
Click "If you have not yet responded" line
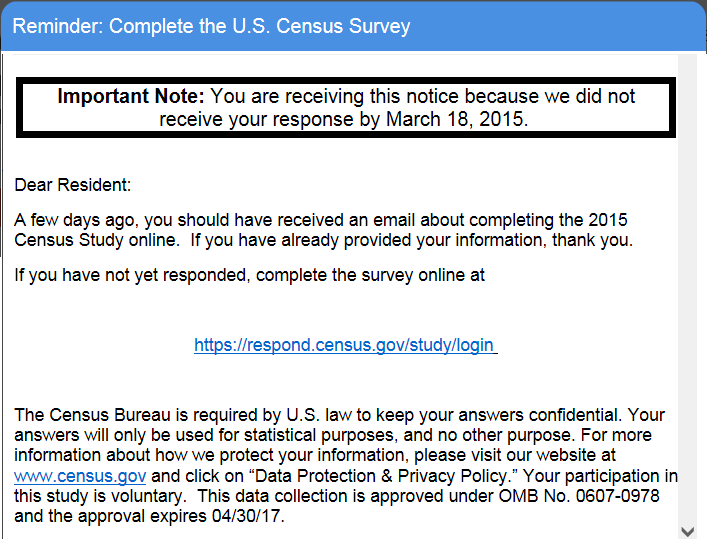[249, 275]
